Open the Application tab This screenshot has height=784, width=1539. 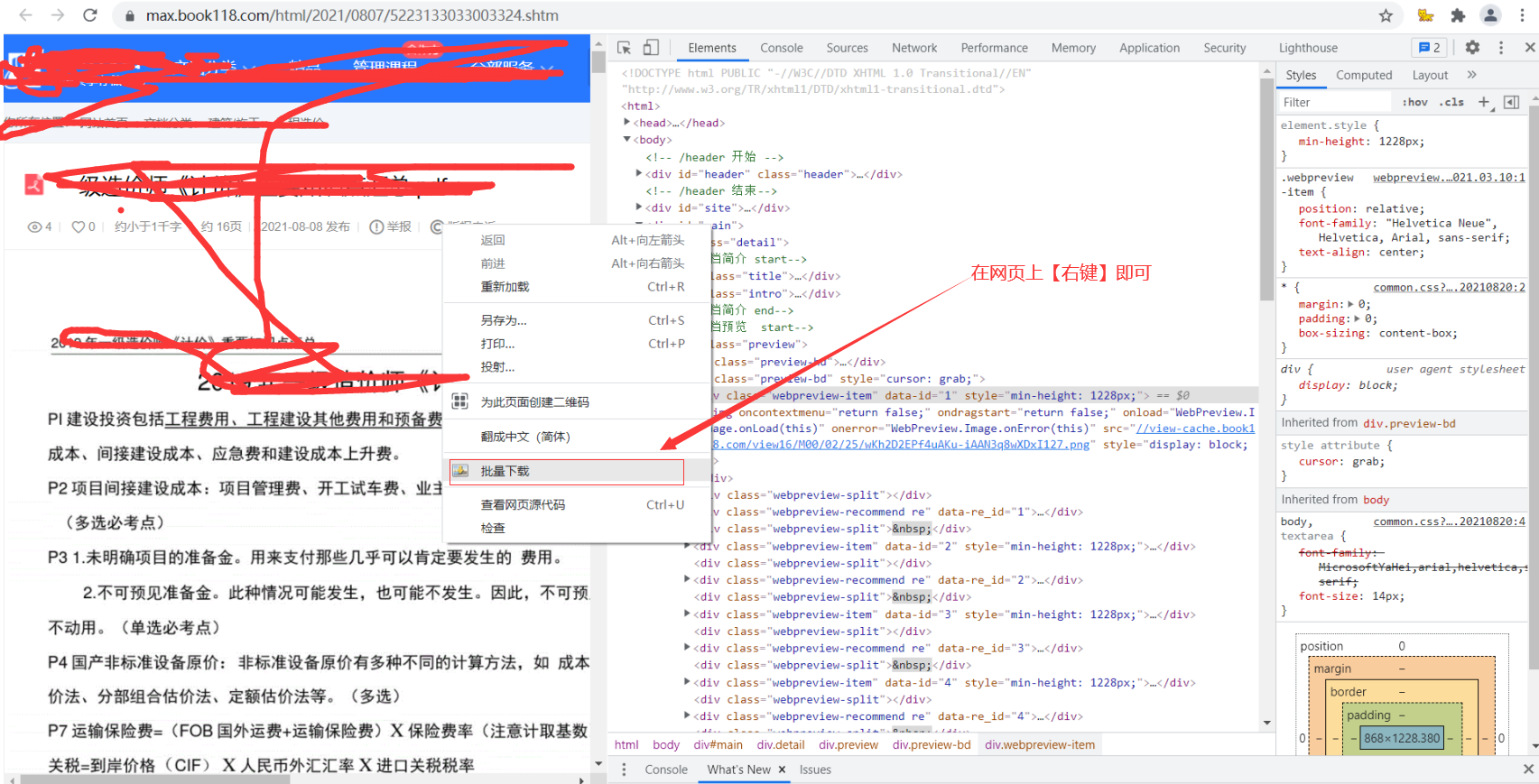(x=1149, y=48)
